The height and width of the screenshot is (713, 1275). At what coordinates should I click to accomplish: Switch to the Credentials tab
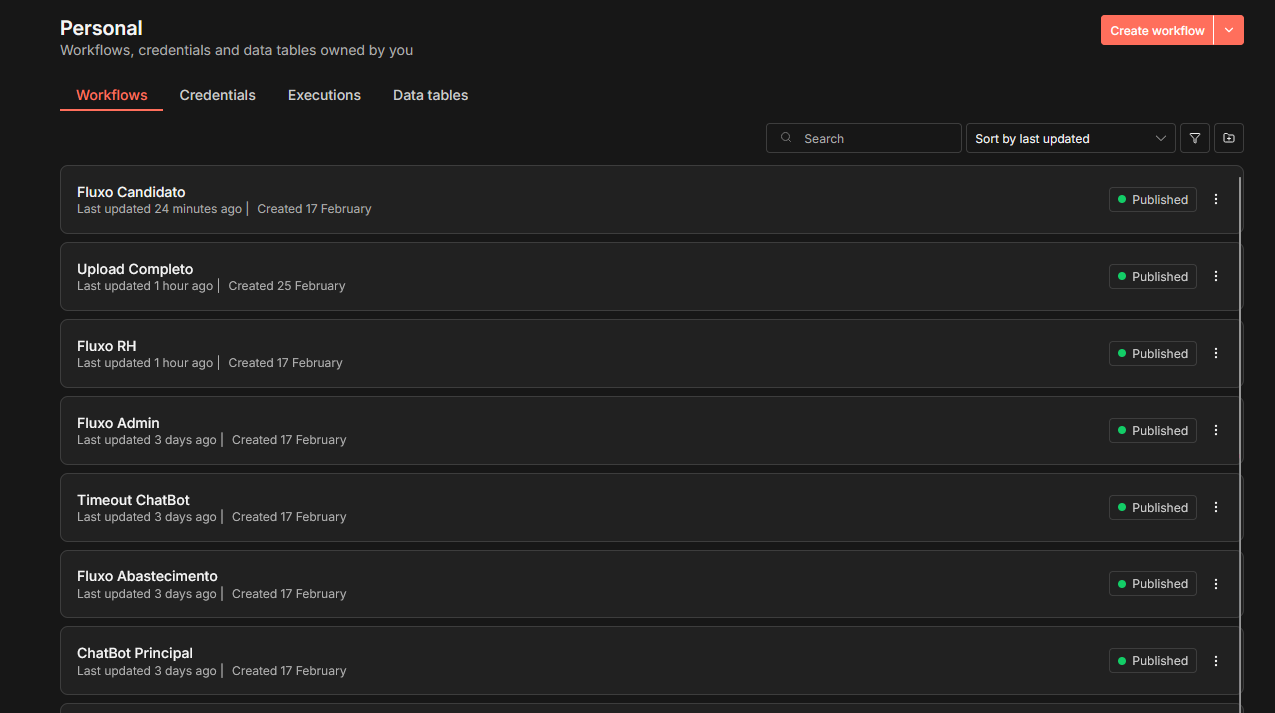(x=217, y=95)
